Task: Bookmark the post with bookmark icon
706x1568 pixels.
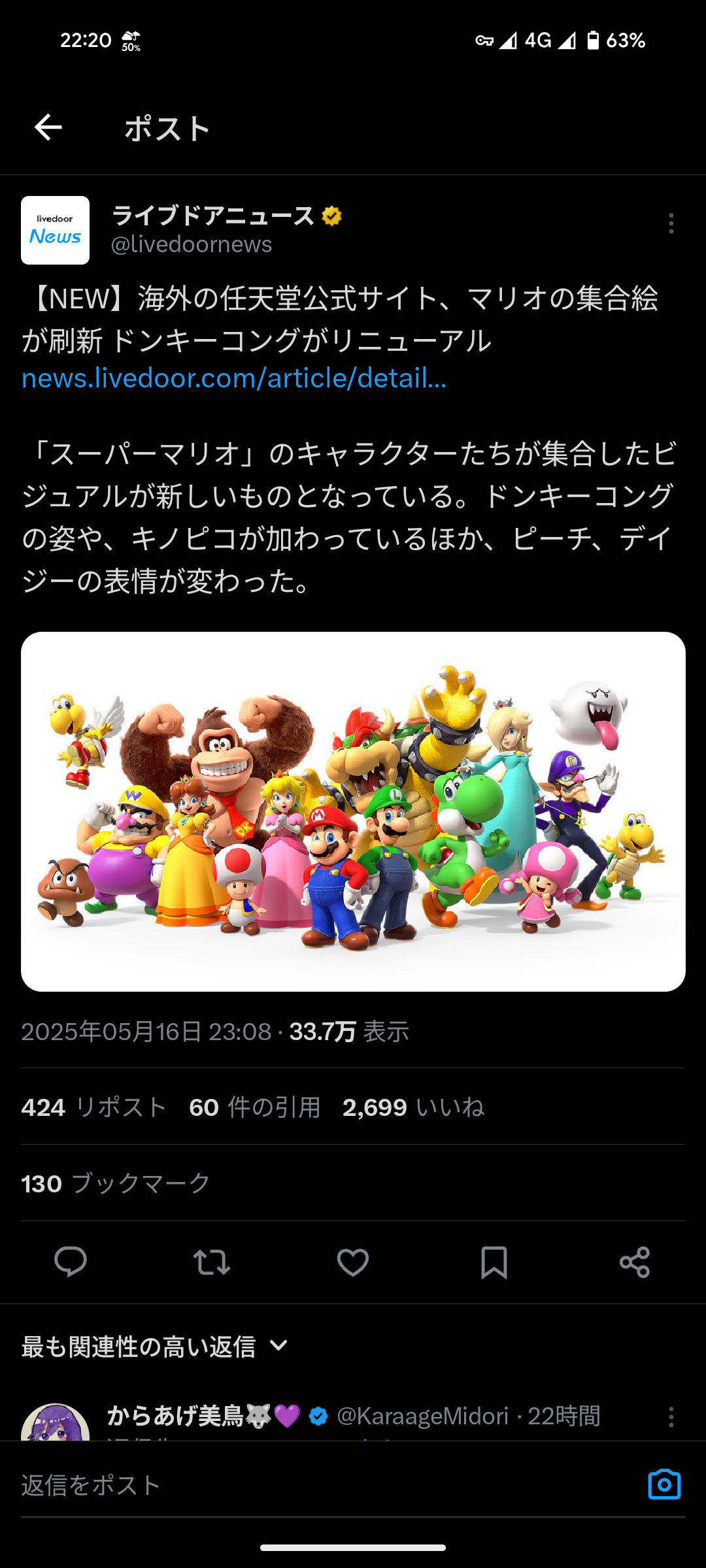Action: click(494, 1262)
